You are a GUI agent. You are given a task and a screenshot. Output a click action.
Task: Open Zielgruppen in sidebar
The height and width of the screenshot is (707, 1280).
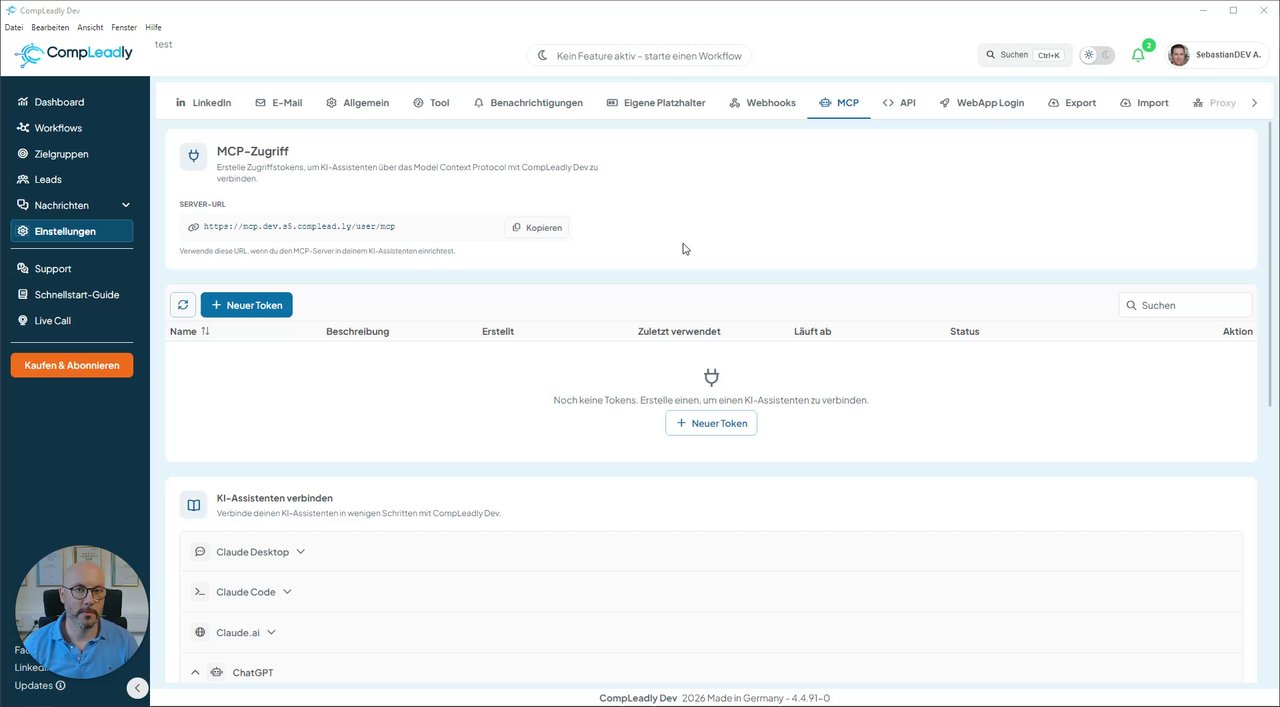72,154
